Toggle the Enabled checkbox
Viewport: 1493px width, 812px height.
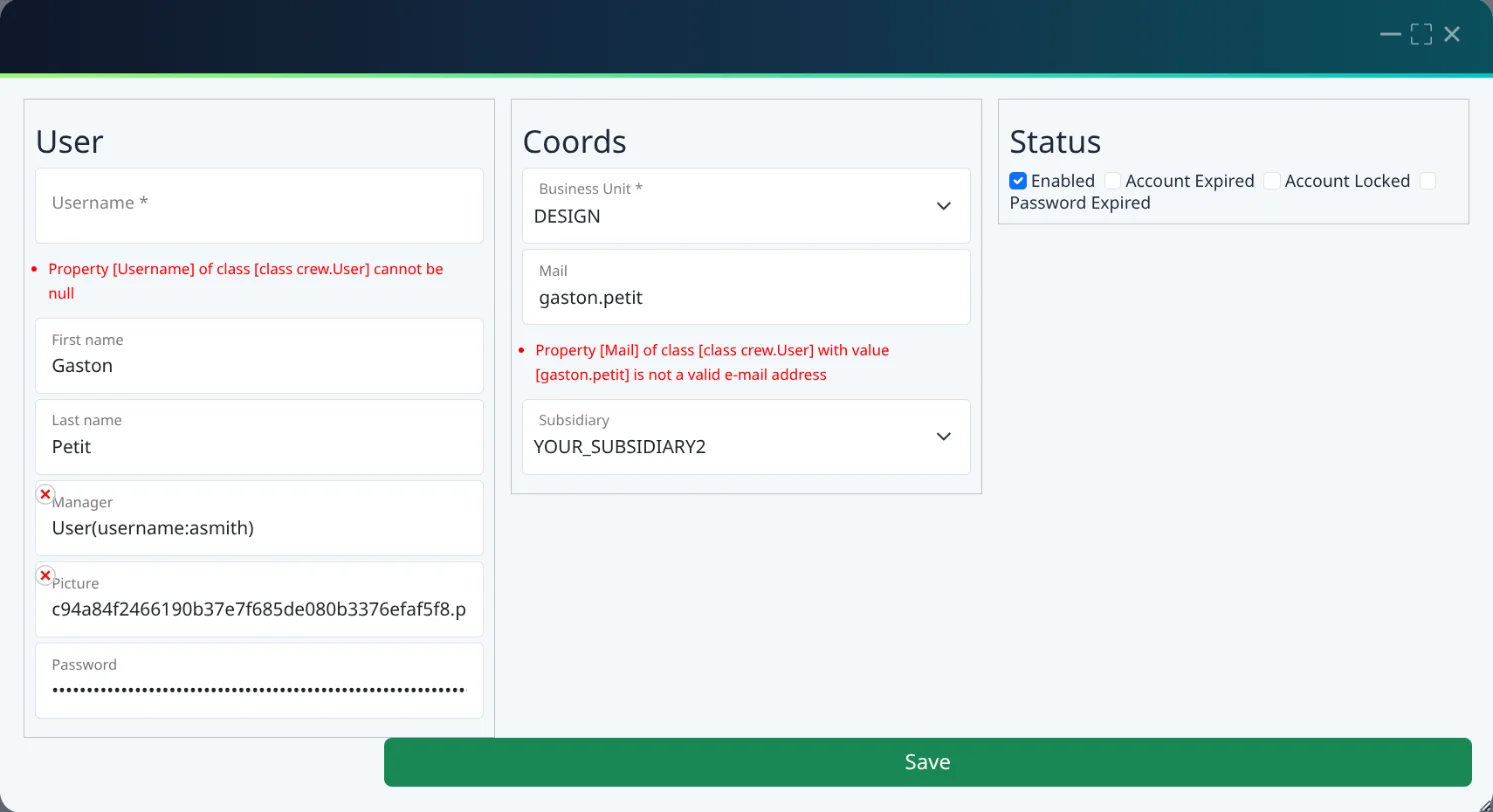(x=1018, y=181)
